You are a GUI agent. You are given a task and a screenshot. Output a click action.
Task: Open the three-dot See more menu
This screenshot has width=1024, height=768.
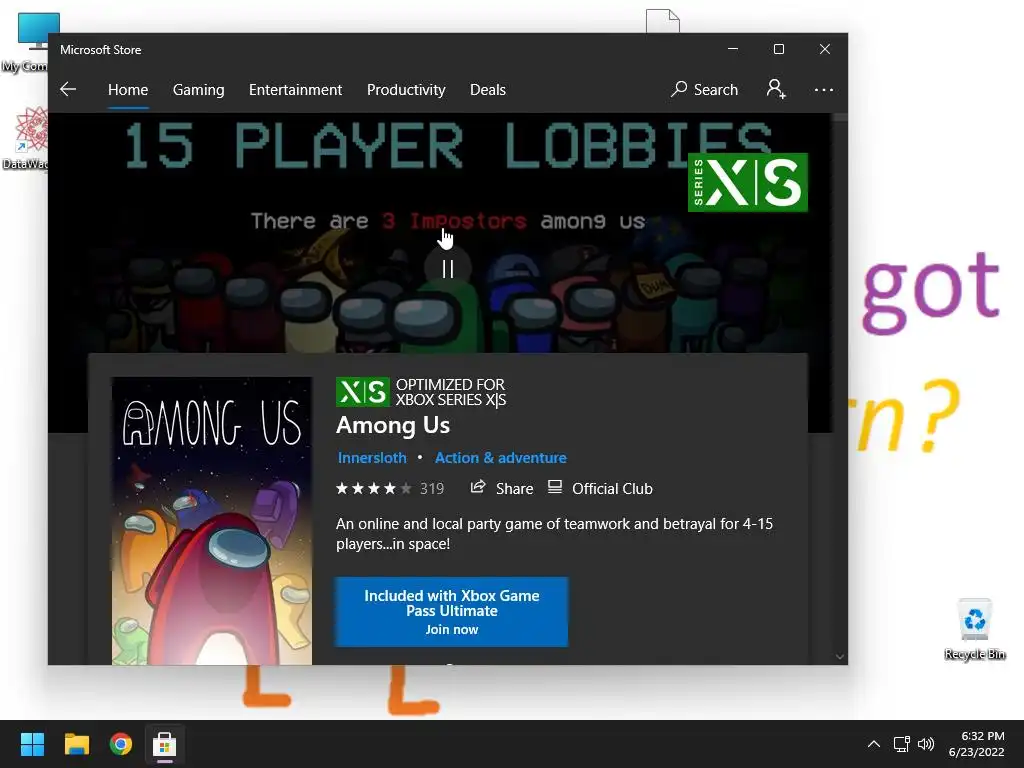(824, 89)
